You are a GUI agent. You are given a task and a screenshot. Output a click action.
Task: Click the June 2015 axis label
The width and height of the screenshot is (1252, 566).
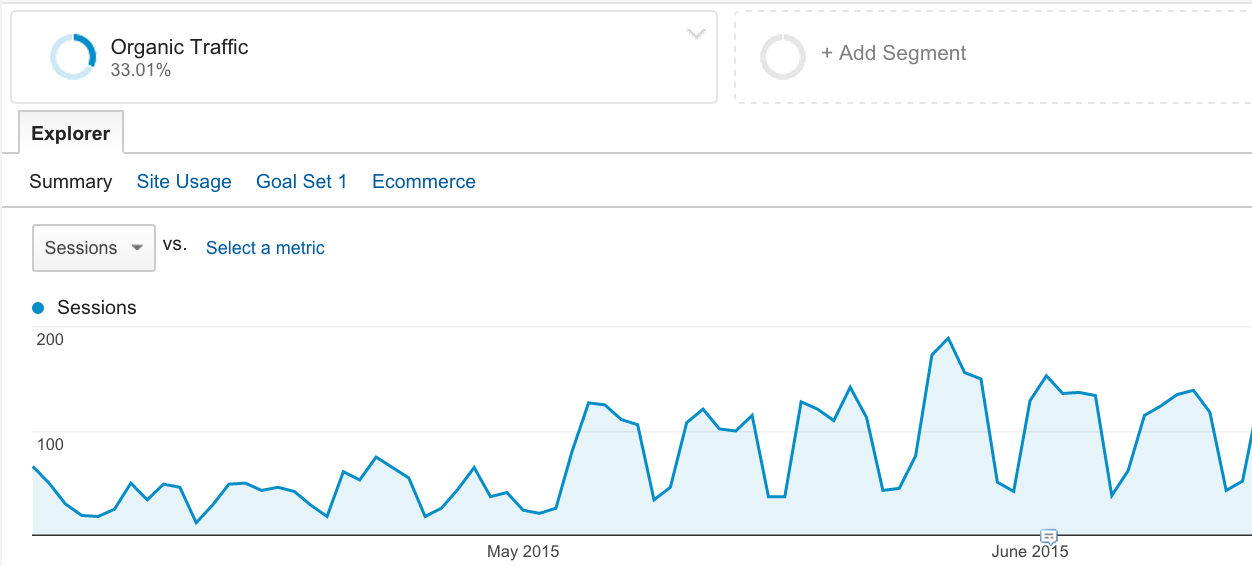click(1030, 552)
